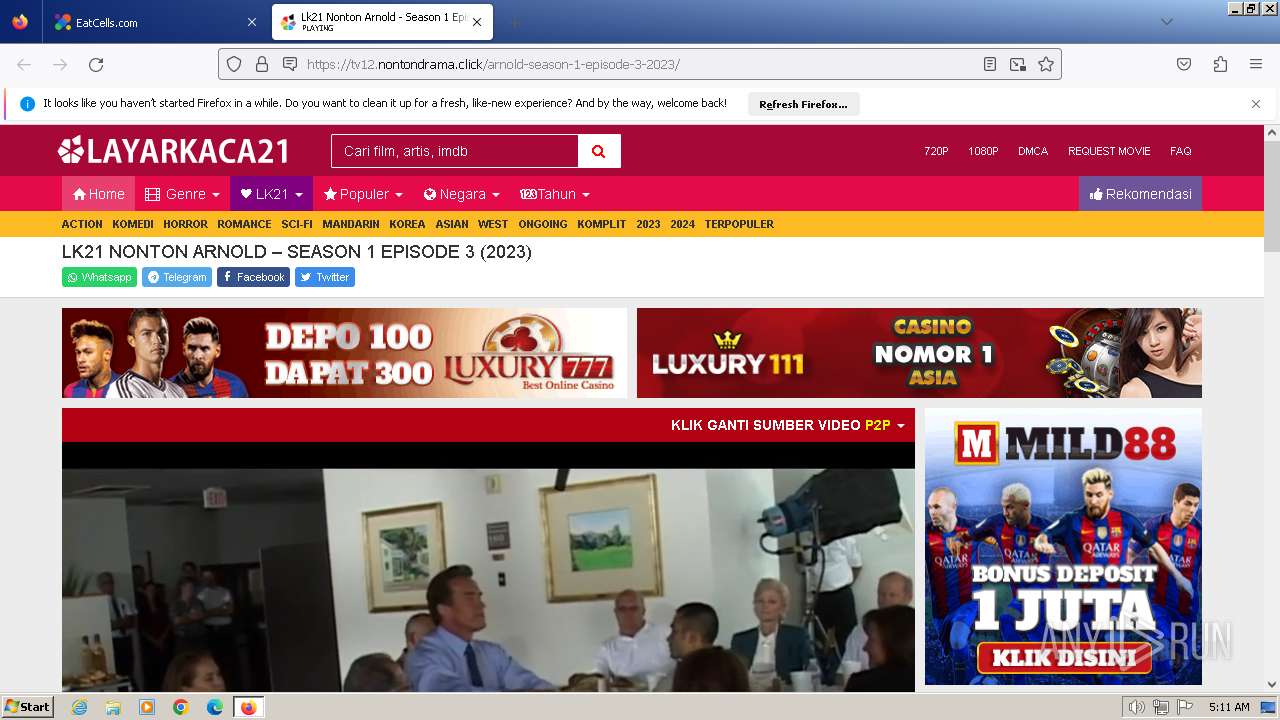This screenshot has height=720, width=1280.
Task: Open the FAQ link
Action: 1181,151
